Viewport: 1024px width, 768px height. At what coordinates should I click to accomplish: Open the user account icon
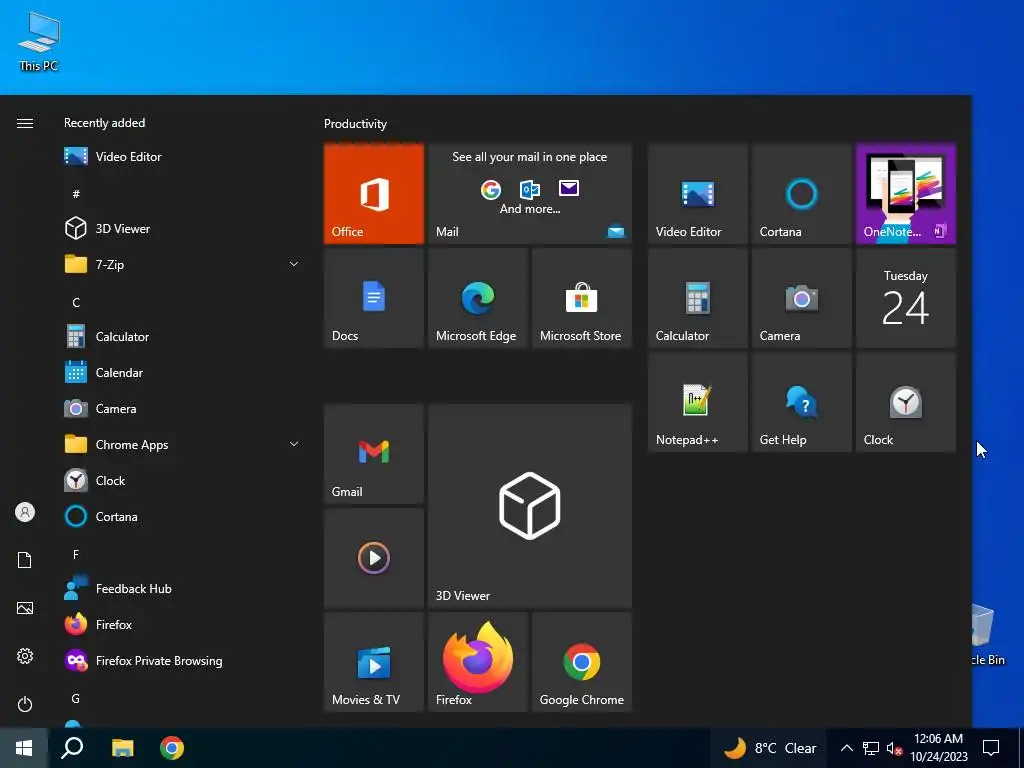(x=25, y=512)
